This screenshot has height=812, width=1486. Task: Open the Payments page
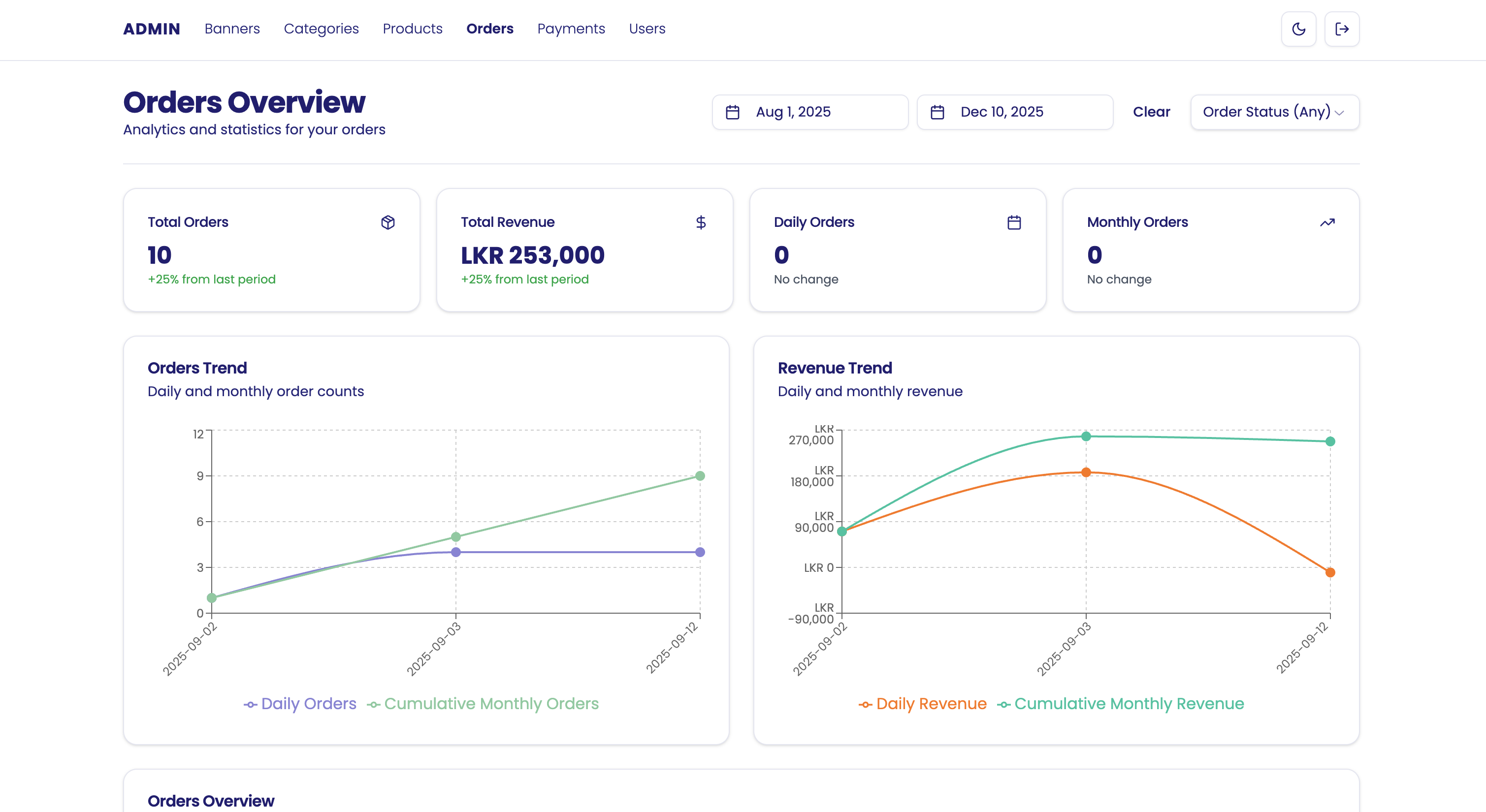571,29
